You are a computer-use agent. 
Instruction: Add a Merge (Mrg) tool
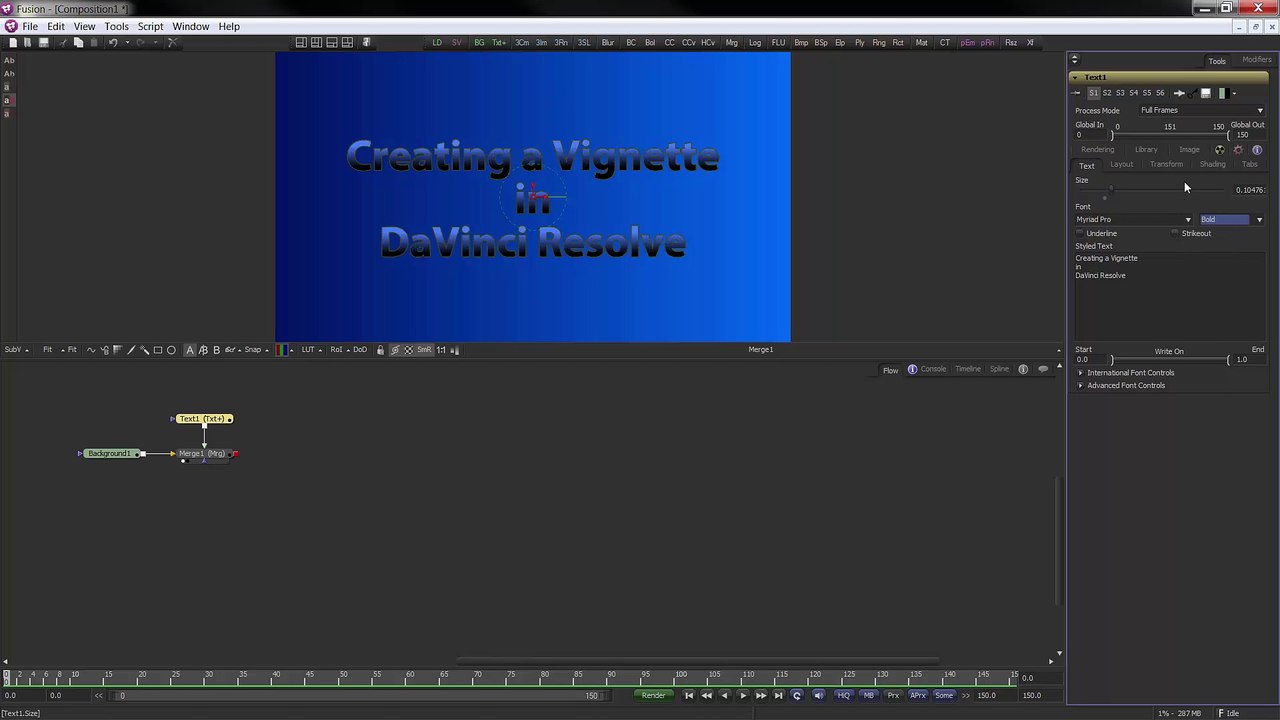[x=732, y=42]
